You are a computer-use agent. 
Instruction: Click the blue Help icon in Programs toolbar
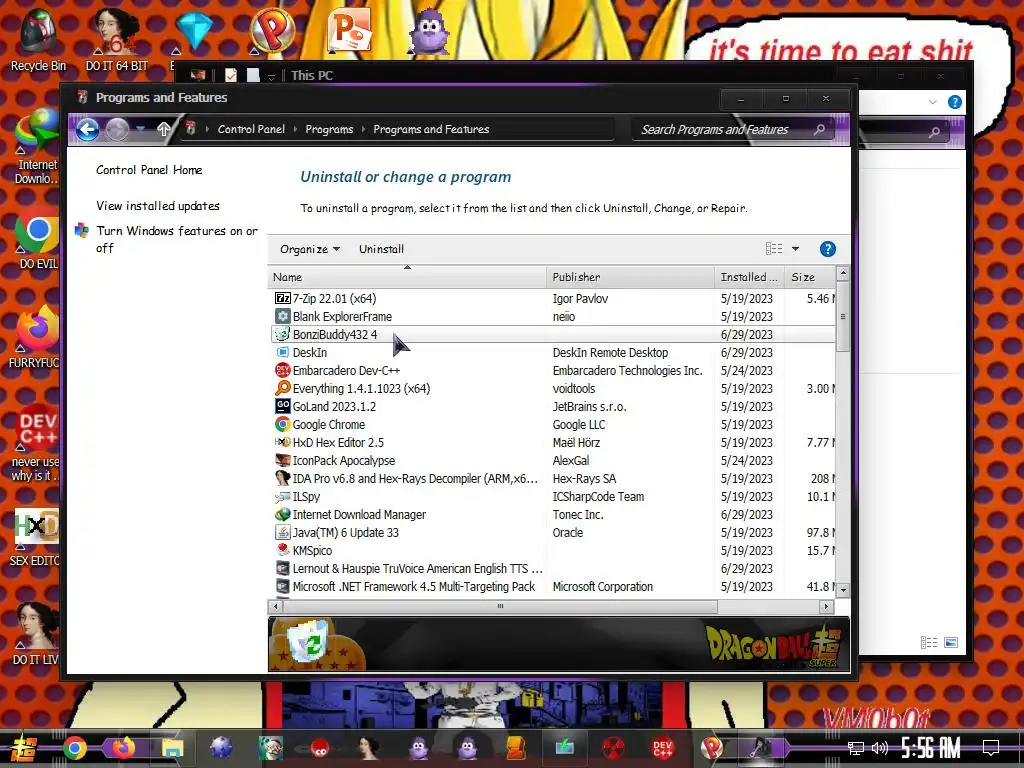[827, 249]
